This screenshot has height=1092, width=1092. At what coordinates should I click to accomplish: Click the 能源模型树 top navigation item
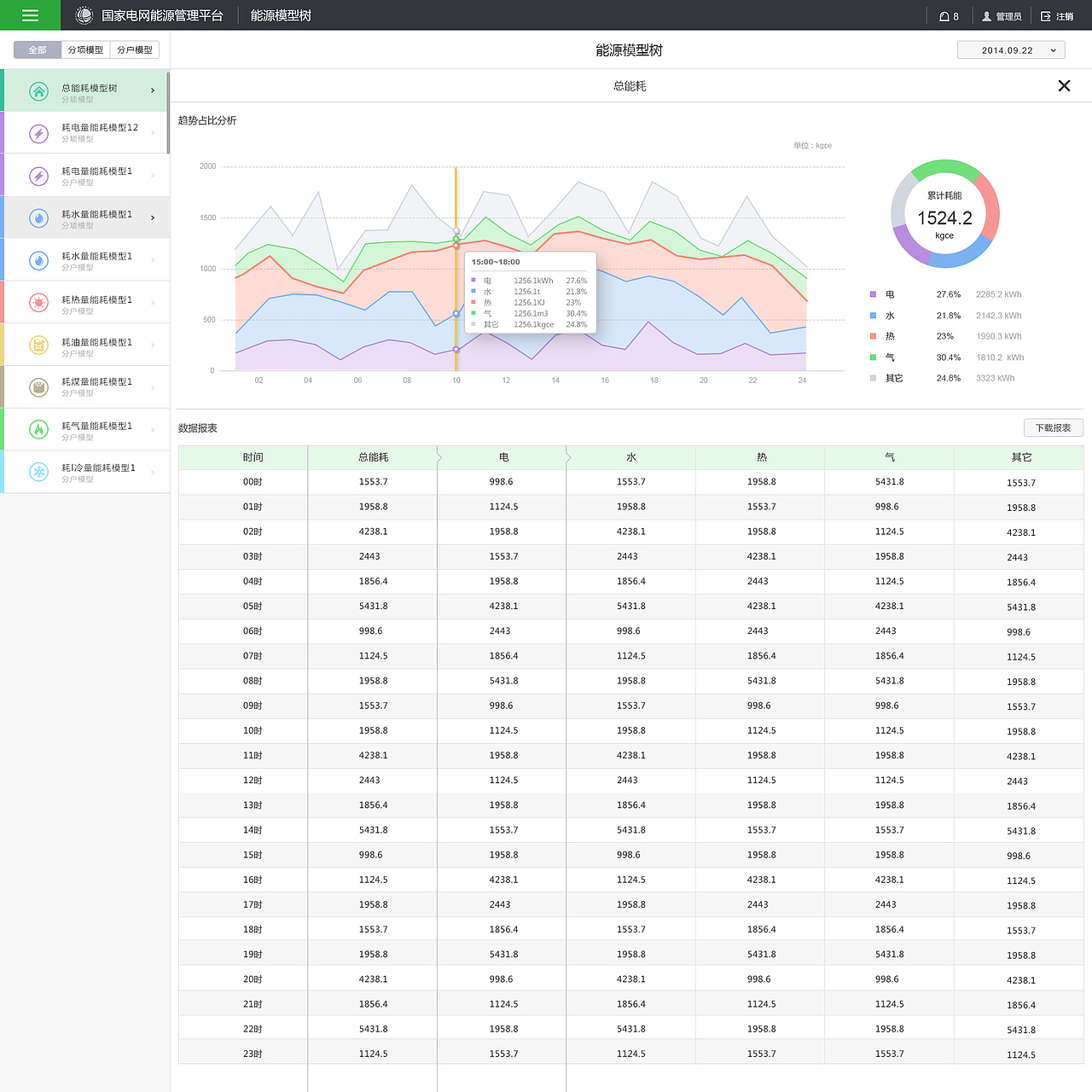(x=281, y=15)
